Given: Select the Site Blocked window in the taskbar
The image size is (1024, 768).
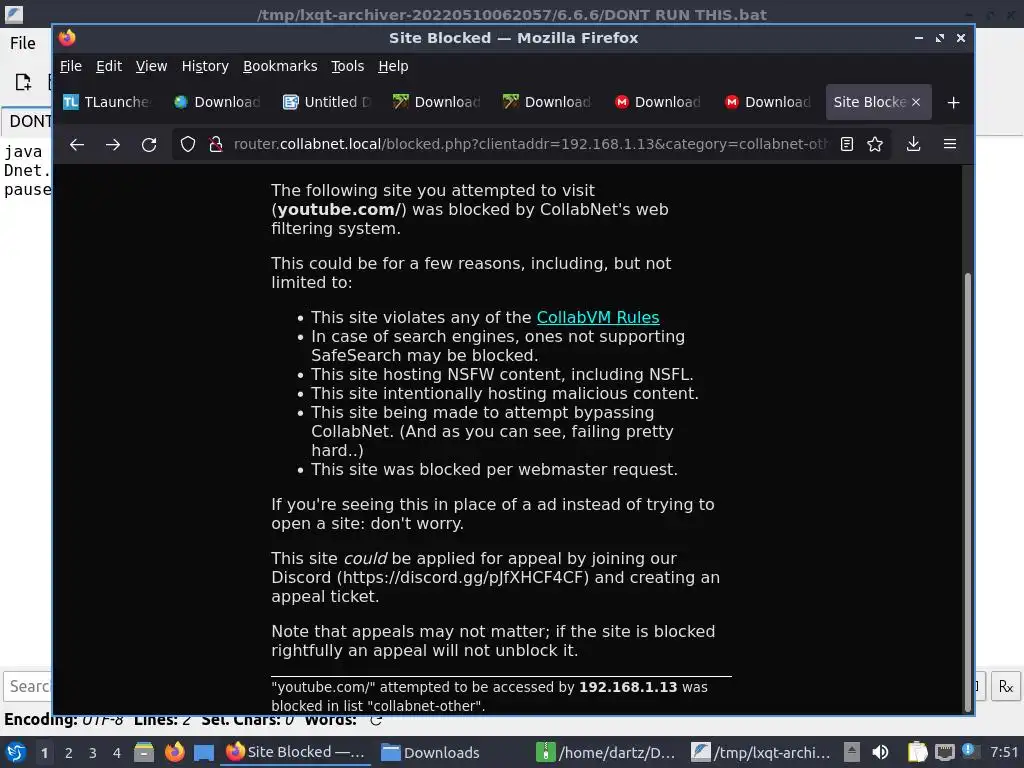Looking at the screenshot, I should click(296, 752).
